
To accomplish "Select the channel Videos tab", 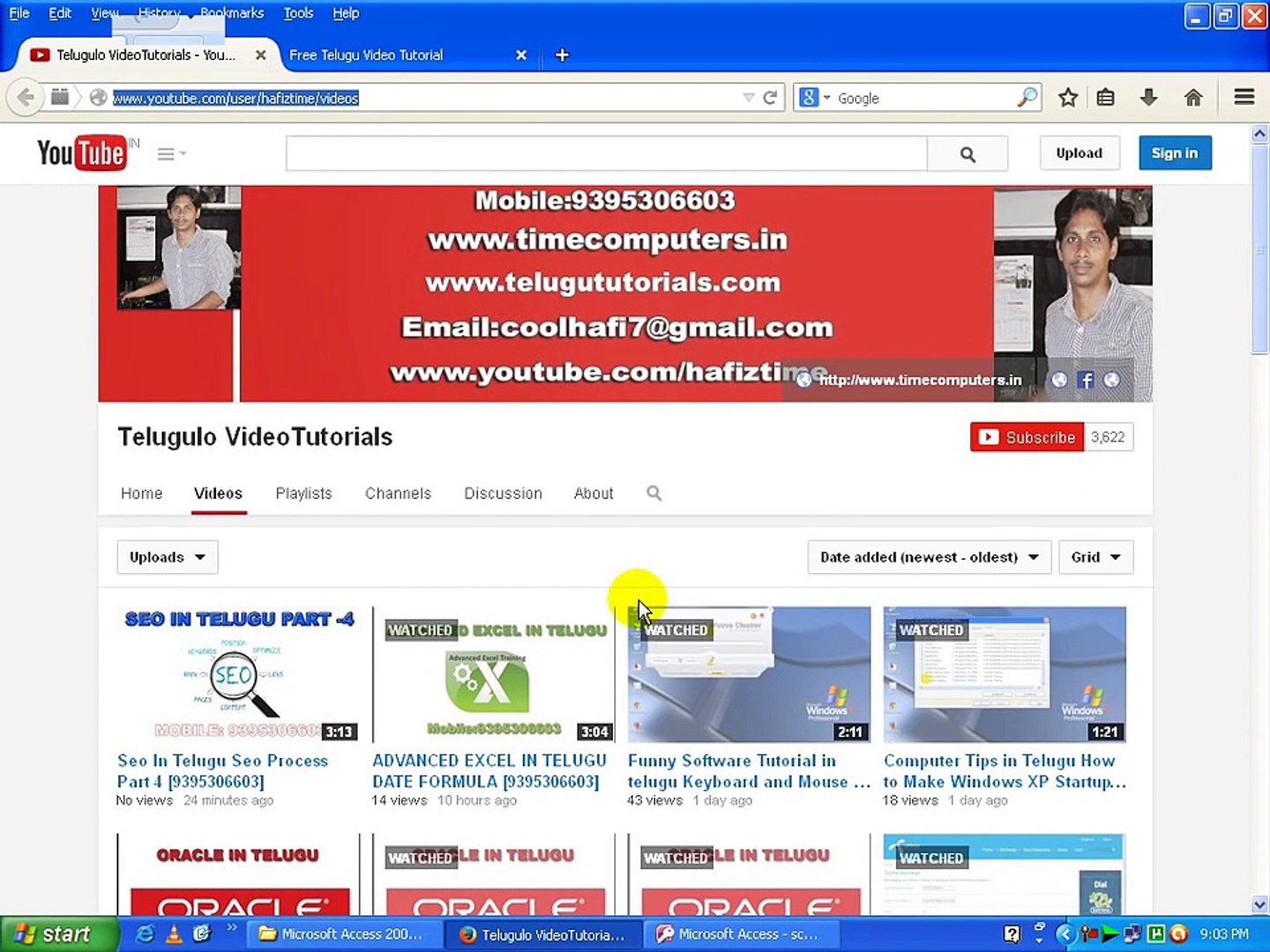I will 219,494.
